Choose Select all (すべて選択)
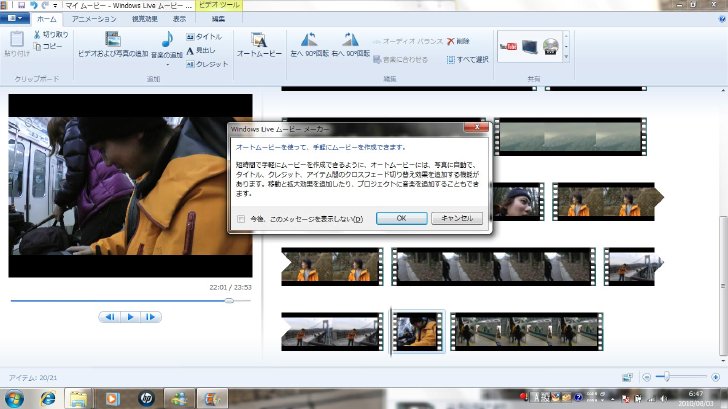 [468, 59]
